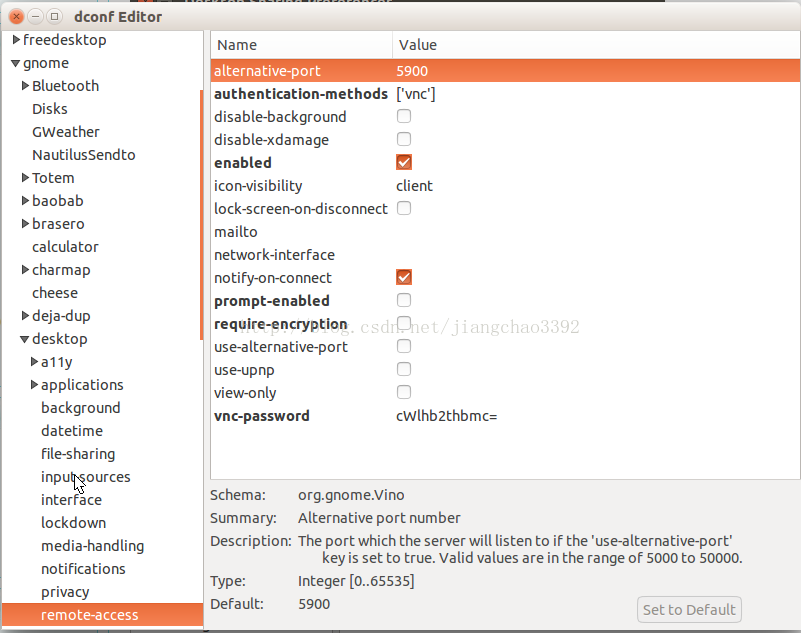Click the tree panel vertical scrollbar
Screen dimensions: 801x633
tap(201, 215)
